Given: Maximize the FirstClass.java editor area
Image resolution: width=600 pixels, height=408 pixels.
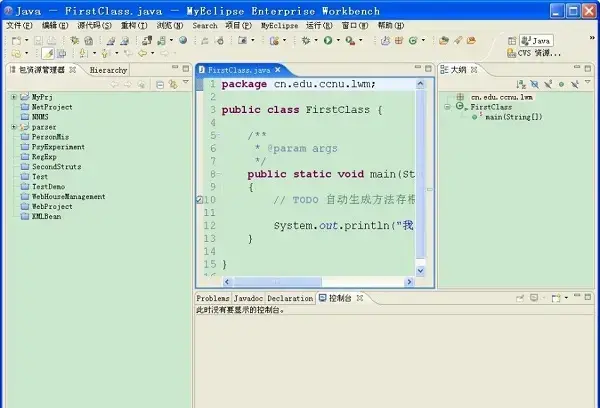Looking at the screenshot, I should [428, 68].
